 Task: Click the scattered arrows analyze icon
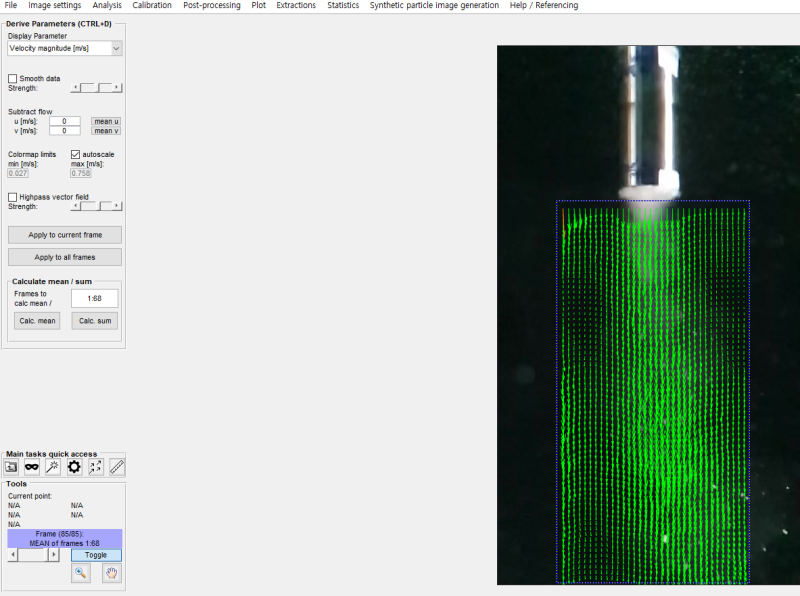(x=96, y=467)
